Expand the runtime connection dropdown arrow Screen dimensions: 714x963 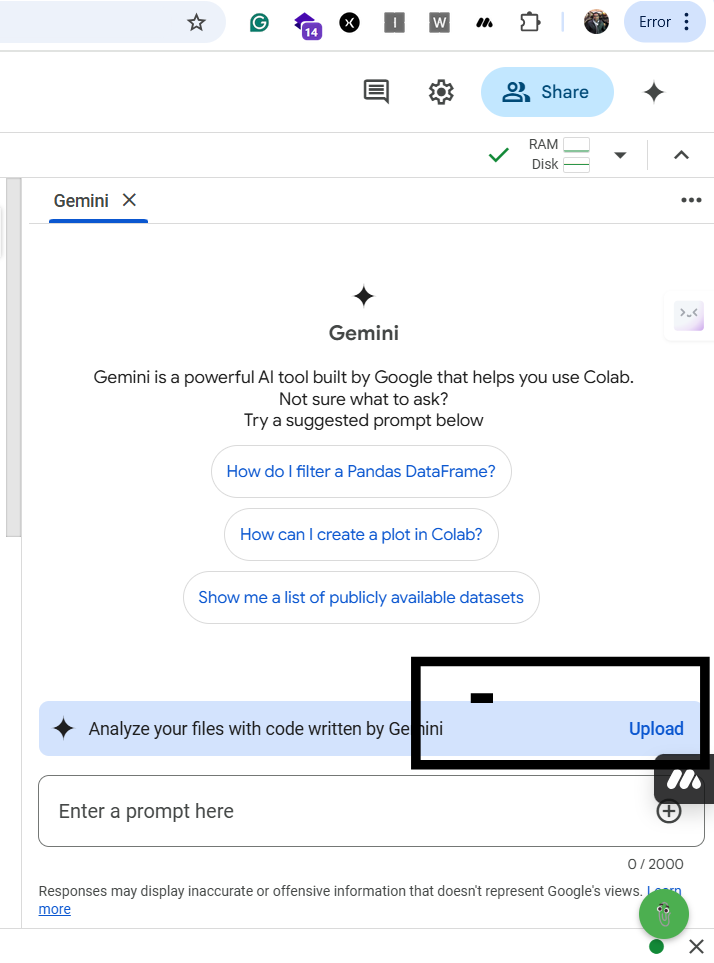click(x=620, y=155)
